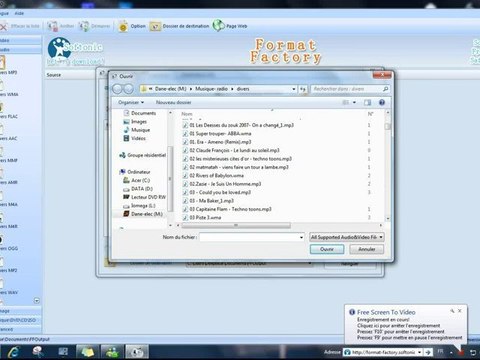Select file 03 - Ma Baker_1.mp3
This screenshot has width=480, height=360.
click(211, 201)
